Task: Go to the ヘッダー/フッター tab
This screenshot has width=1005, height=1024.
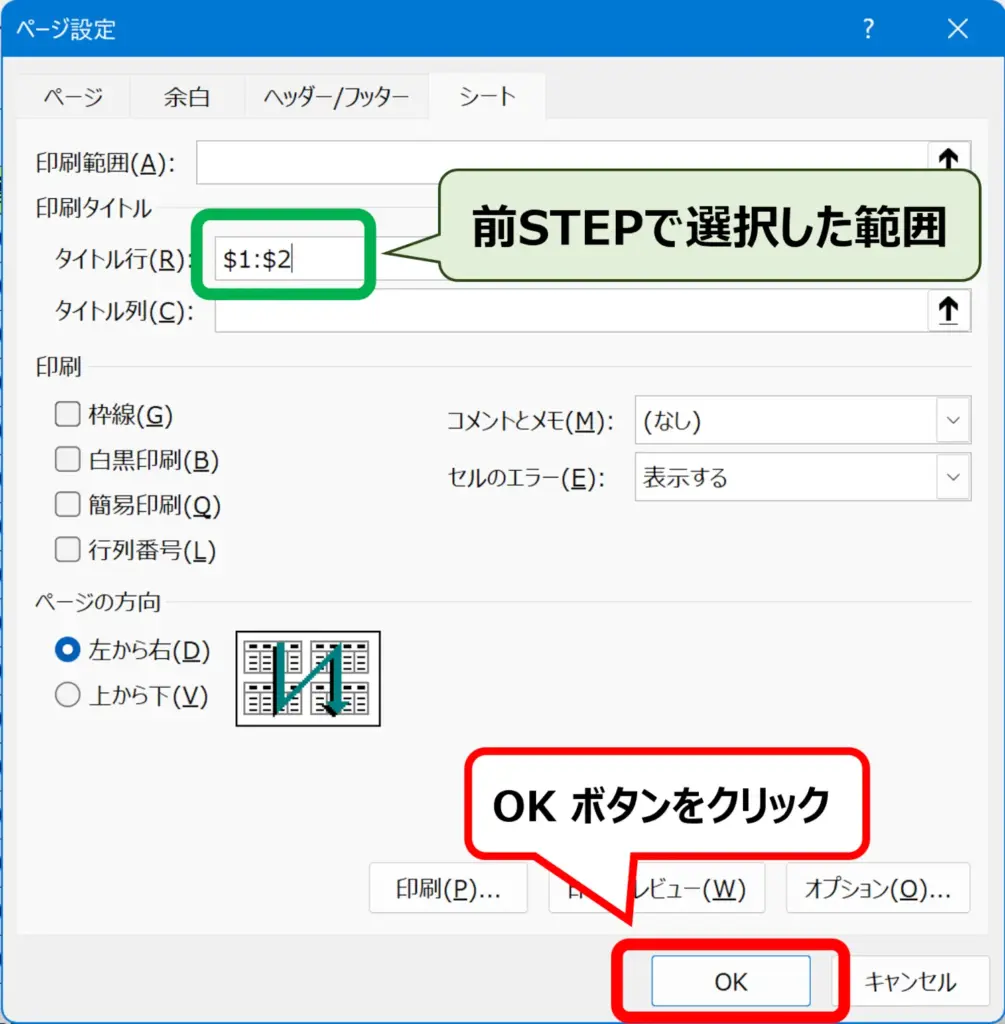Action: click(x=336, y=97)
